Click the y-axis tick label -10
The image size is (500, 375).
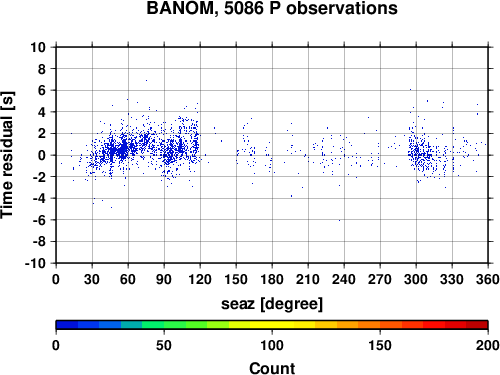pos(35,263)
